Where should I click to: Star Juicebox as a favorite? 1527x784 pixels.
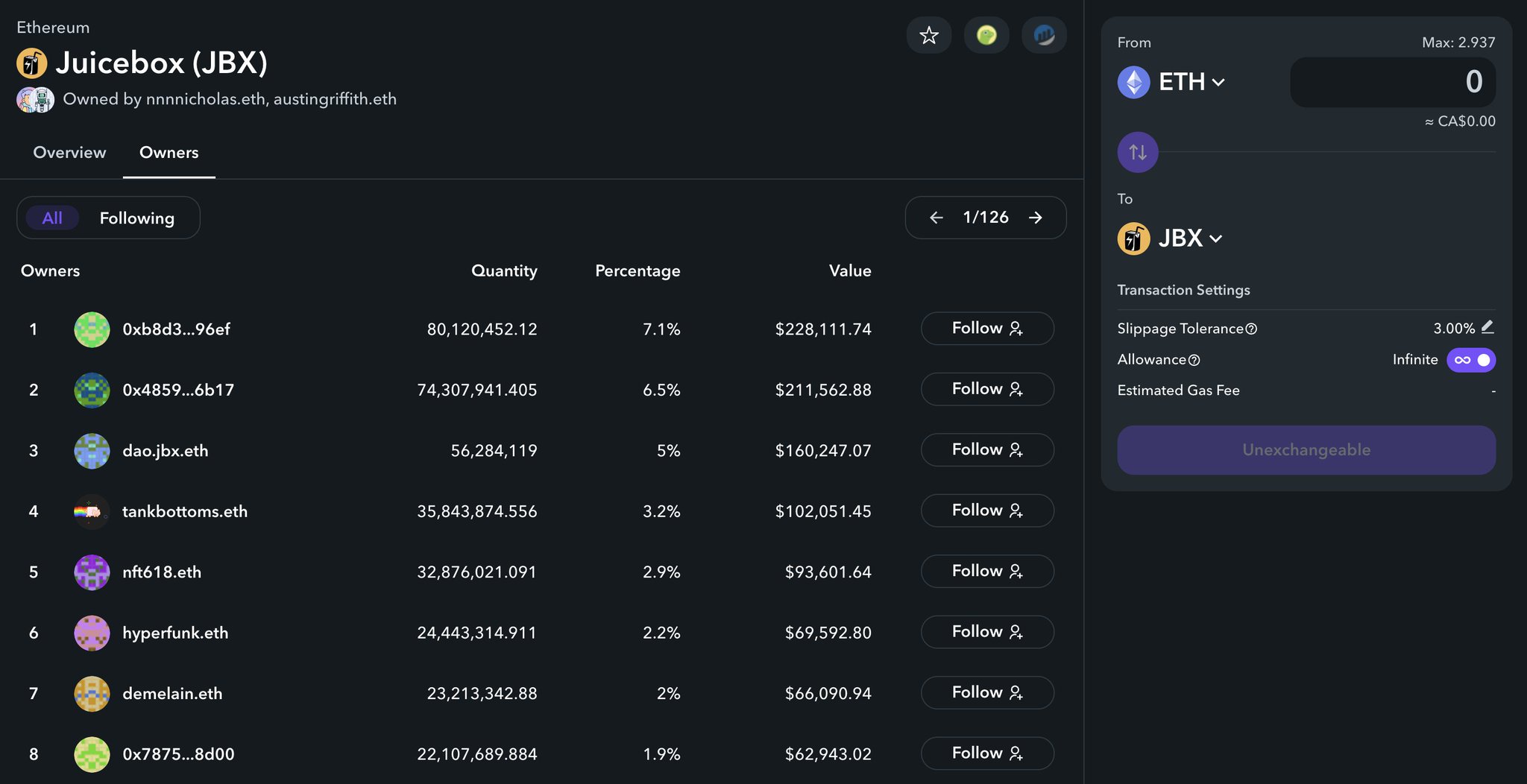(928, 35)
